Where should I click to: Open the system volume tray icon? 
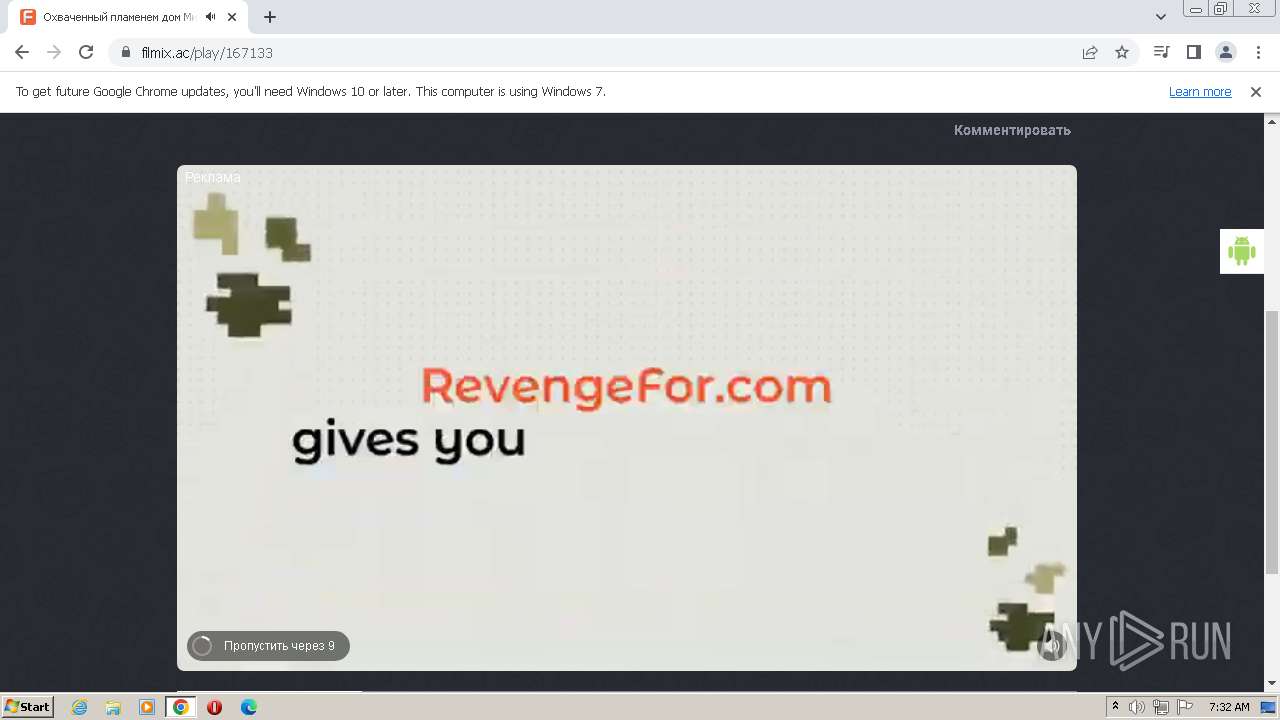pos(1137,707)
